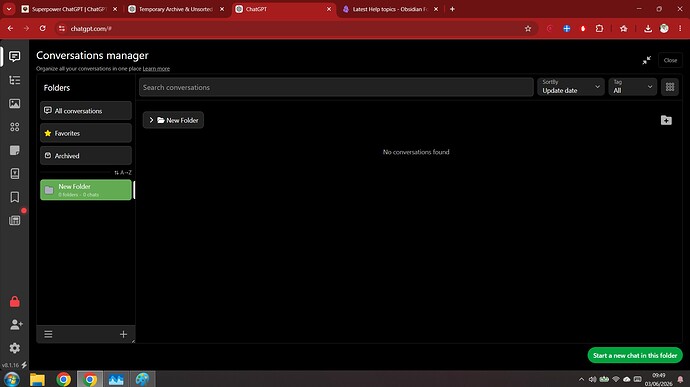Open the sticky note sidebar icon
Screen dimensions: 690x387
[x=15, y=150]
